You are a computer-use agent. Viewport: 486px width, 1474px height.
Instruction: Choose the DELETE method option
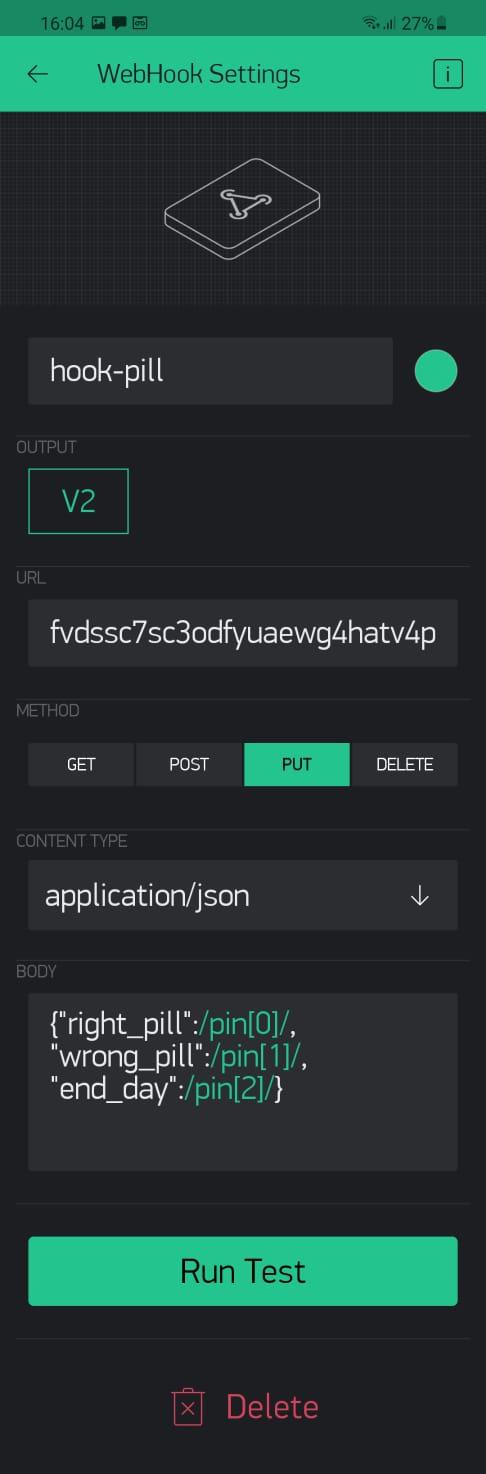pyautogui.click(x=405, y=764)
